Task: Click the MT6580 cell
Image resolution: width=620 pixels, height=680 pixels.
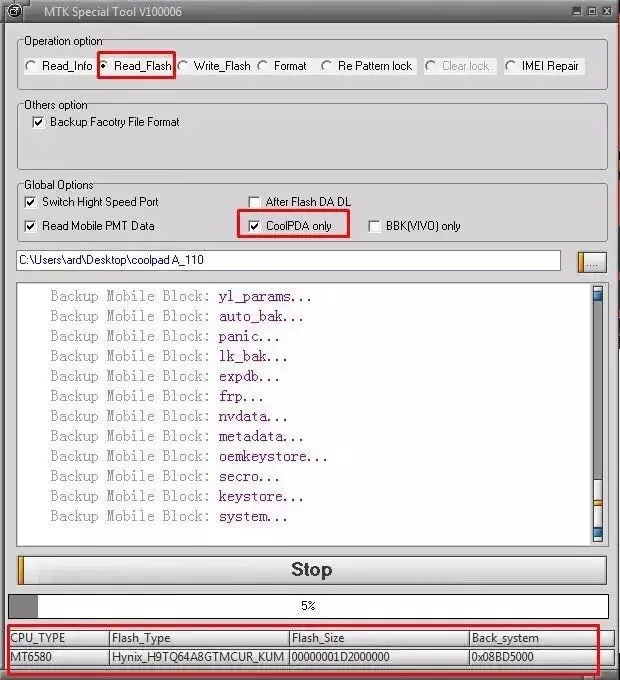Action: (59, 657)
